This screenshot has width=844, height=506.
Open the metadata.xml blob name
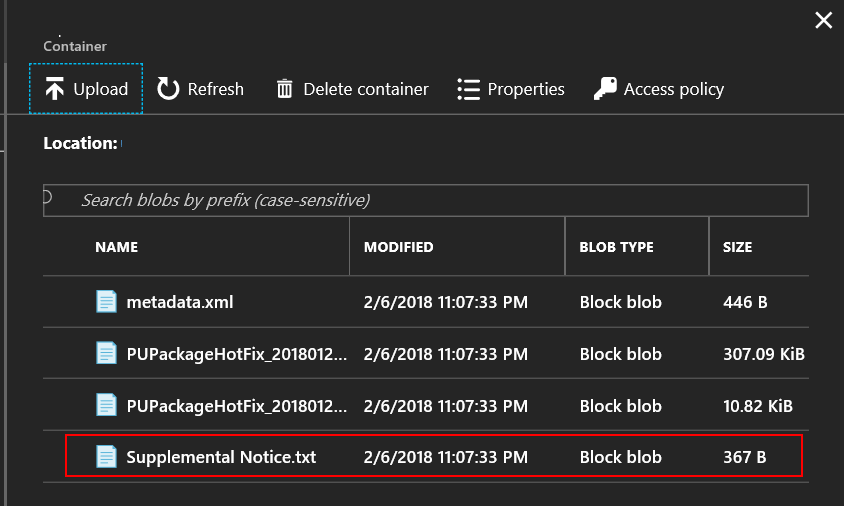click(180, 302)
